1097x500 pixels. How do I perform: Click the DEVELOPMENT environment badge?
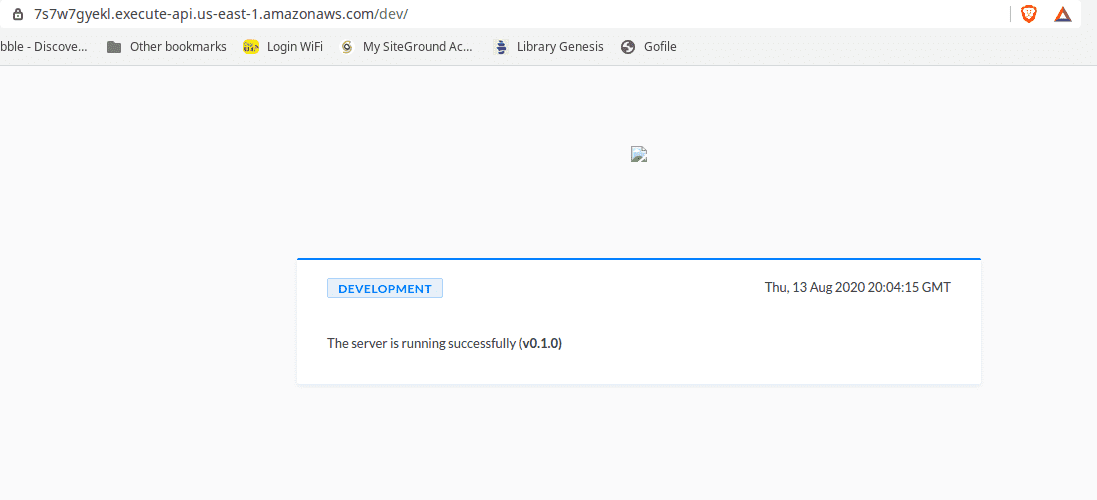[384, 289]
